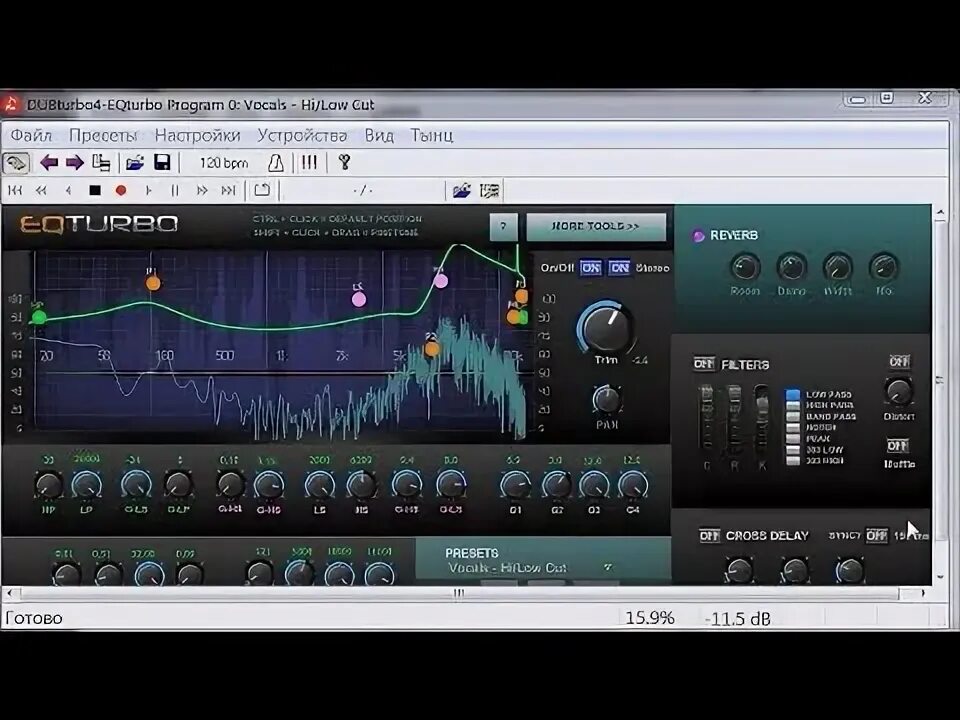Viewport: 960px width, 720px height.
Task: Toggle the first On/Off ON switch
Action: click(591, 268)
